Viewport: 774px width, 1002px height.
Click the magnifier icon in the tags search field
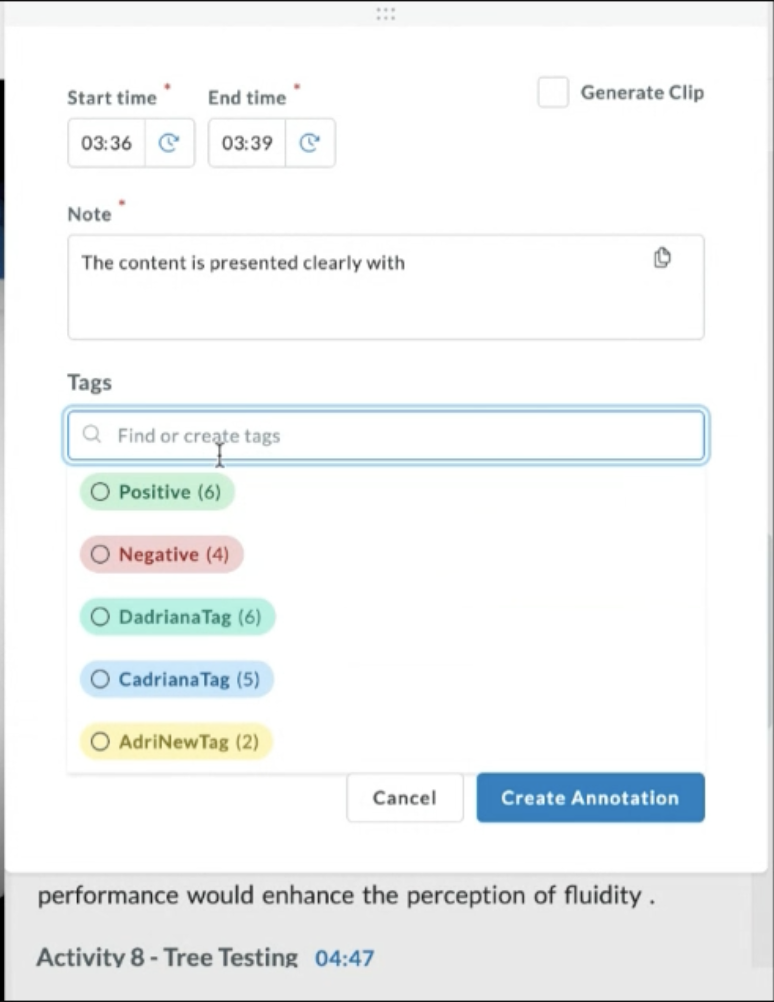pos(91,434)
